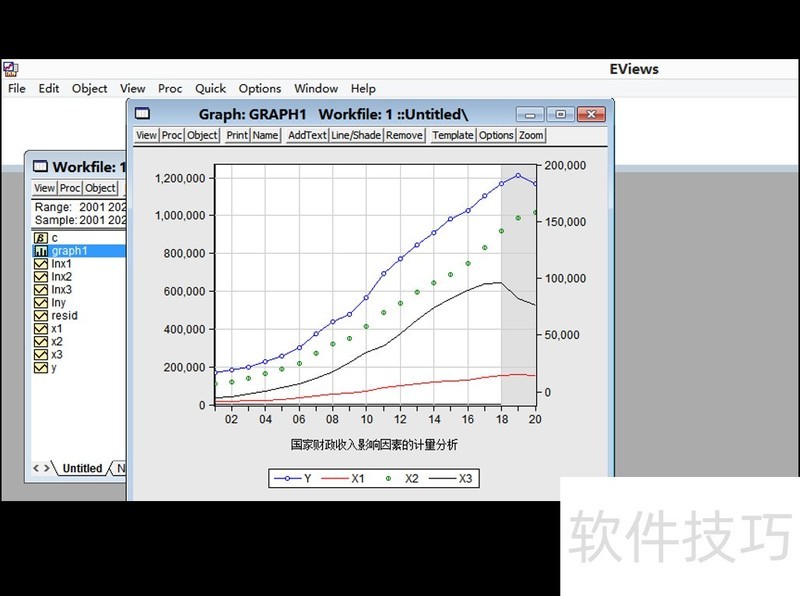Maximize the Graph GRAPH1 window
Image resolution: width=800 pixels, height=596 pixels.
(560, 114)
